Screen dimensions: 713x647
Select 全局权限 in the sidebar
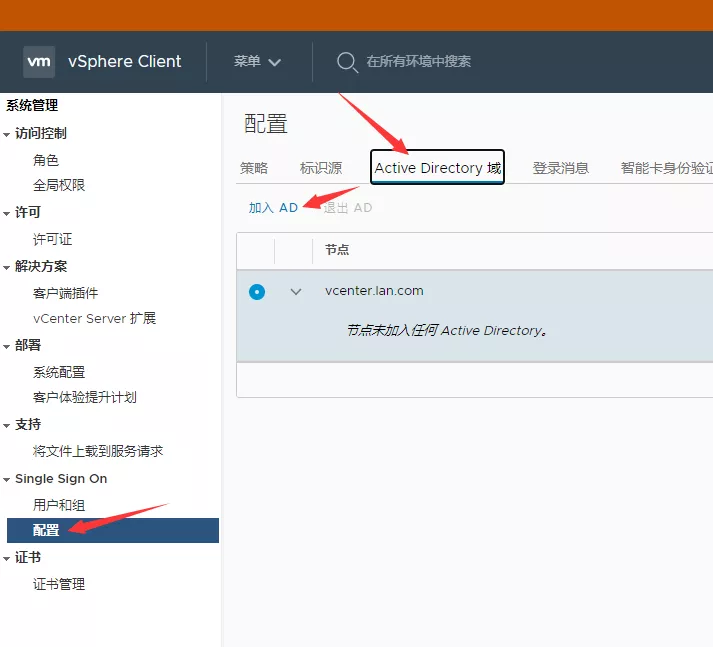(59, 185)
